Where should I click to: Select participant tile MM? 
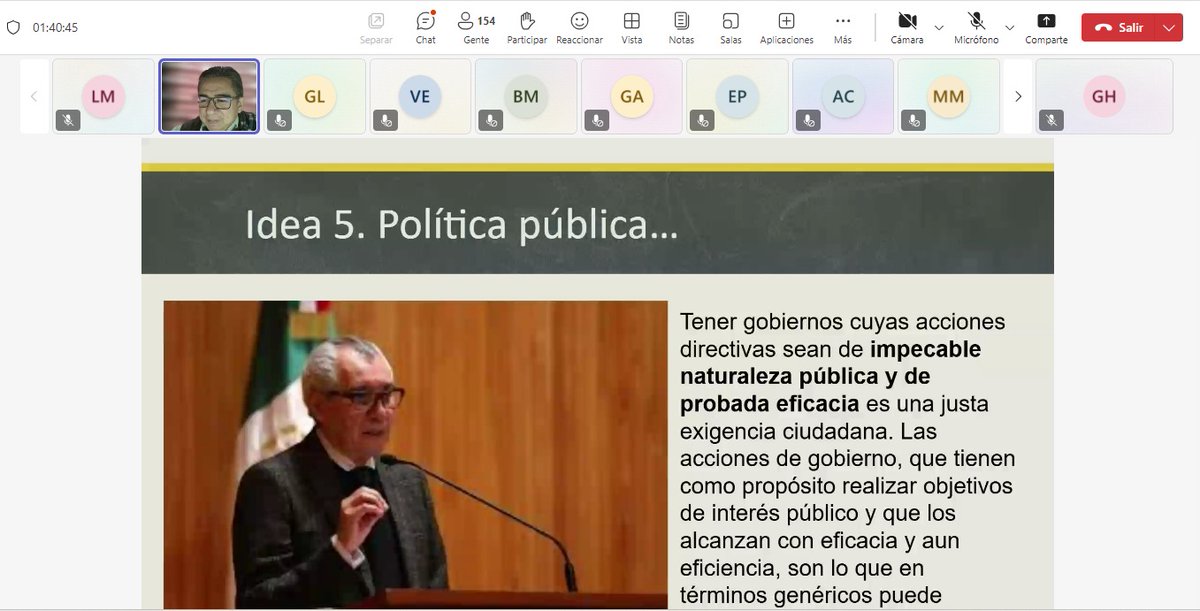(948, 96)
